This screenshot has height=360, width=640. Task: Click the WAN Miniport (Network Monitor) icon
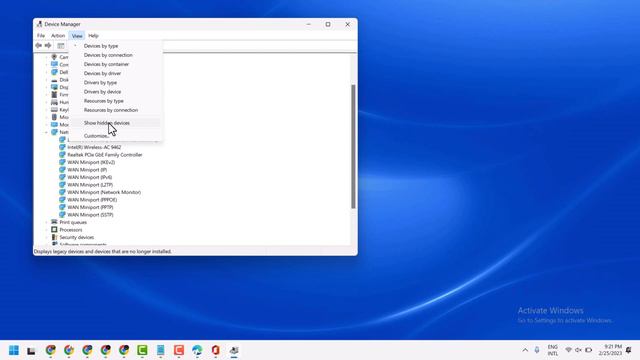(62, 192)
